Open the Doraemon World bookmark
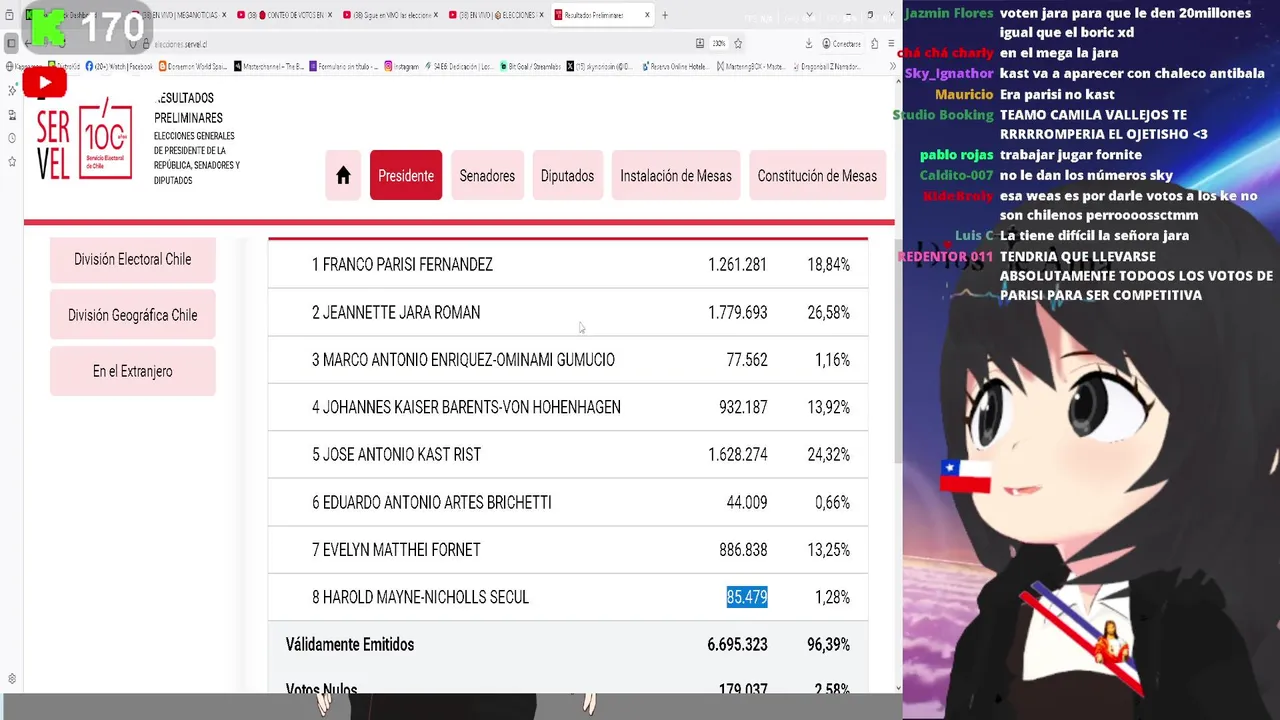 tap(194, 66)
